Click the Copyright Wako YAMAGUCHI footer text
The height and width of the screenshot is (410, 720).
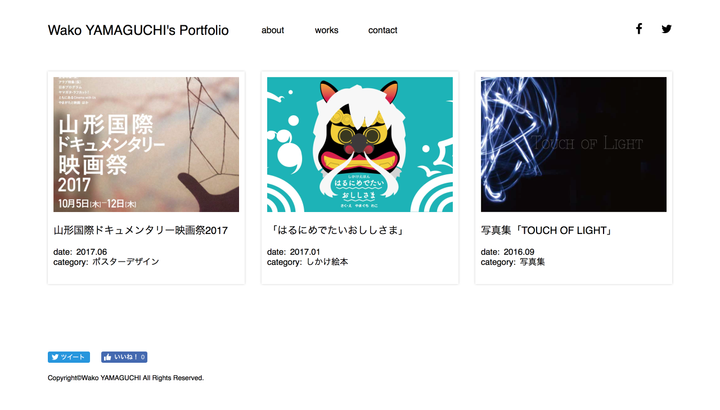pos(126,378)
